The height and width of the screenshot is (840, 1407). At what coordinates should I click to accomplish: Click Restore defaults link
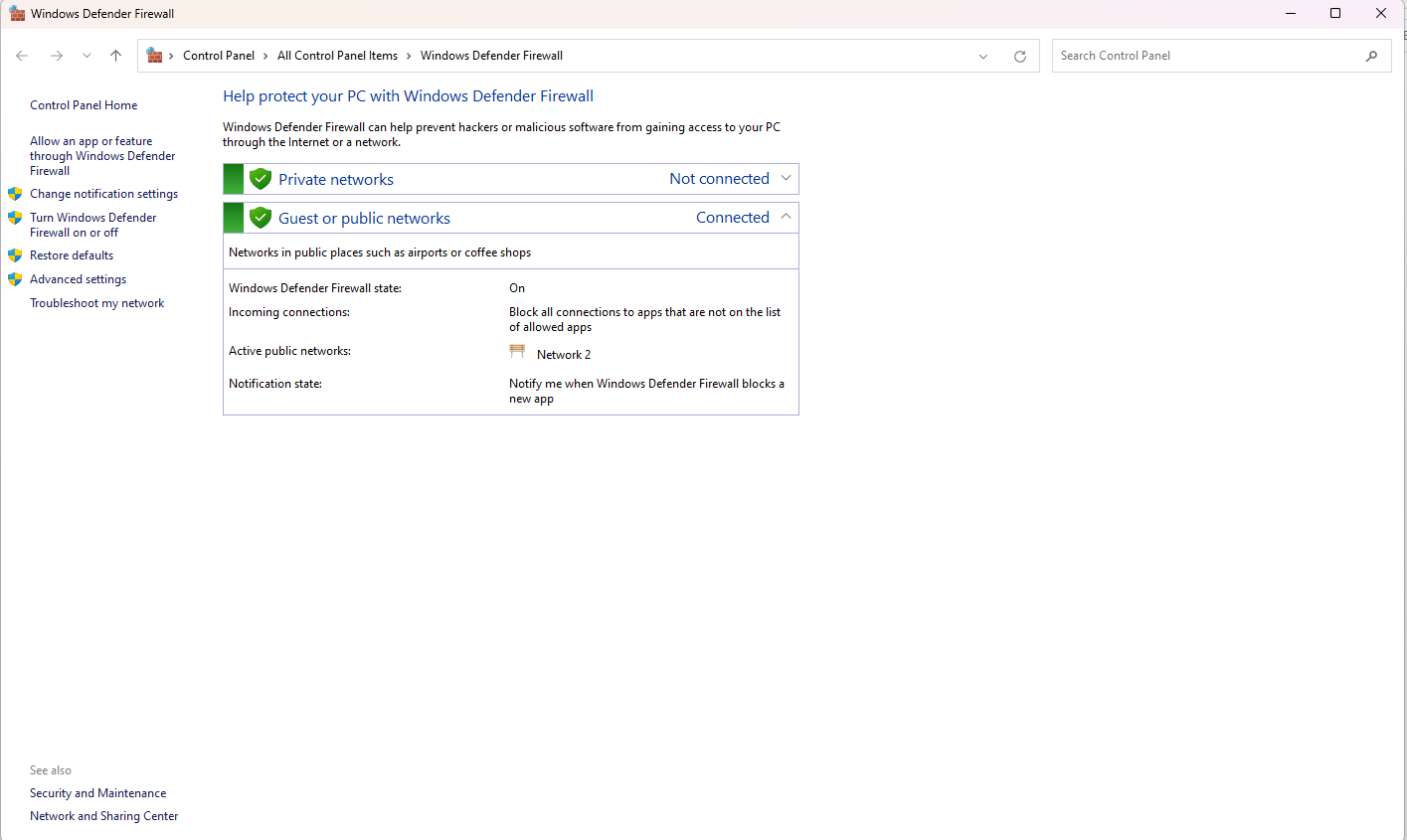tap(72, 255)
